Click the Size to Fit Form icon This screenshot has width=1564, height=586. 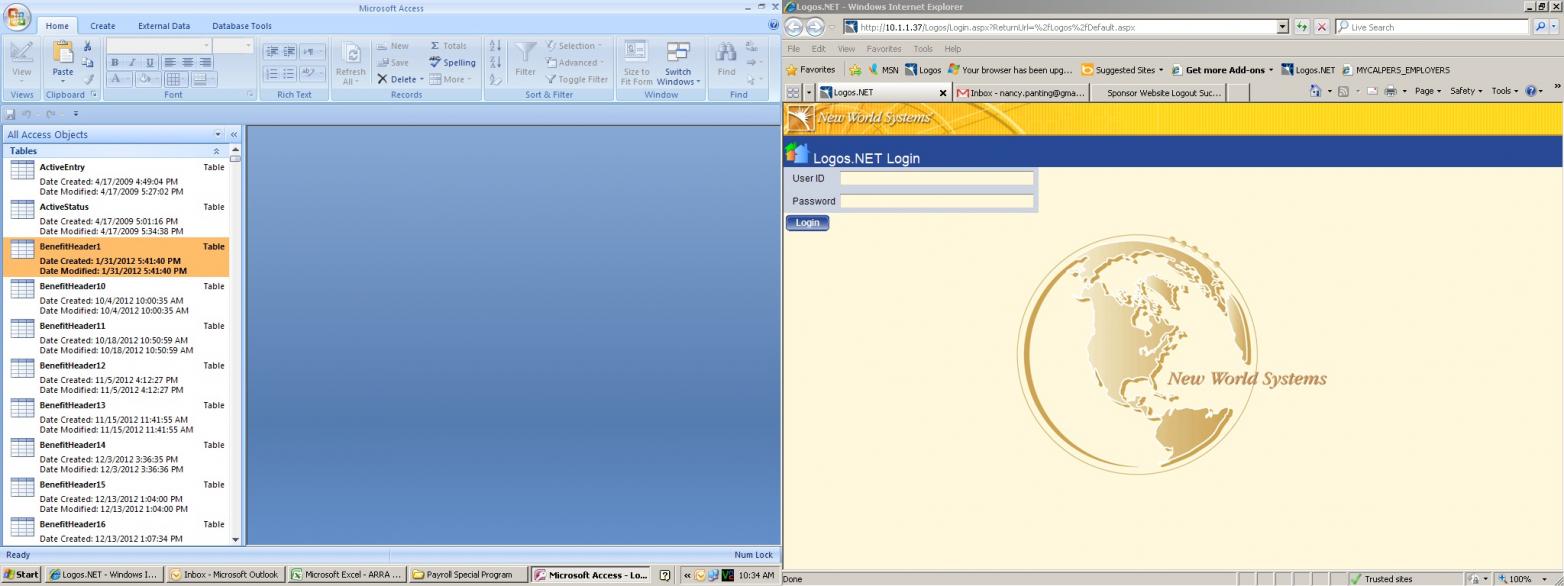click(636, 52)
